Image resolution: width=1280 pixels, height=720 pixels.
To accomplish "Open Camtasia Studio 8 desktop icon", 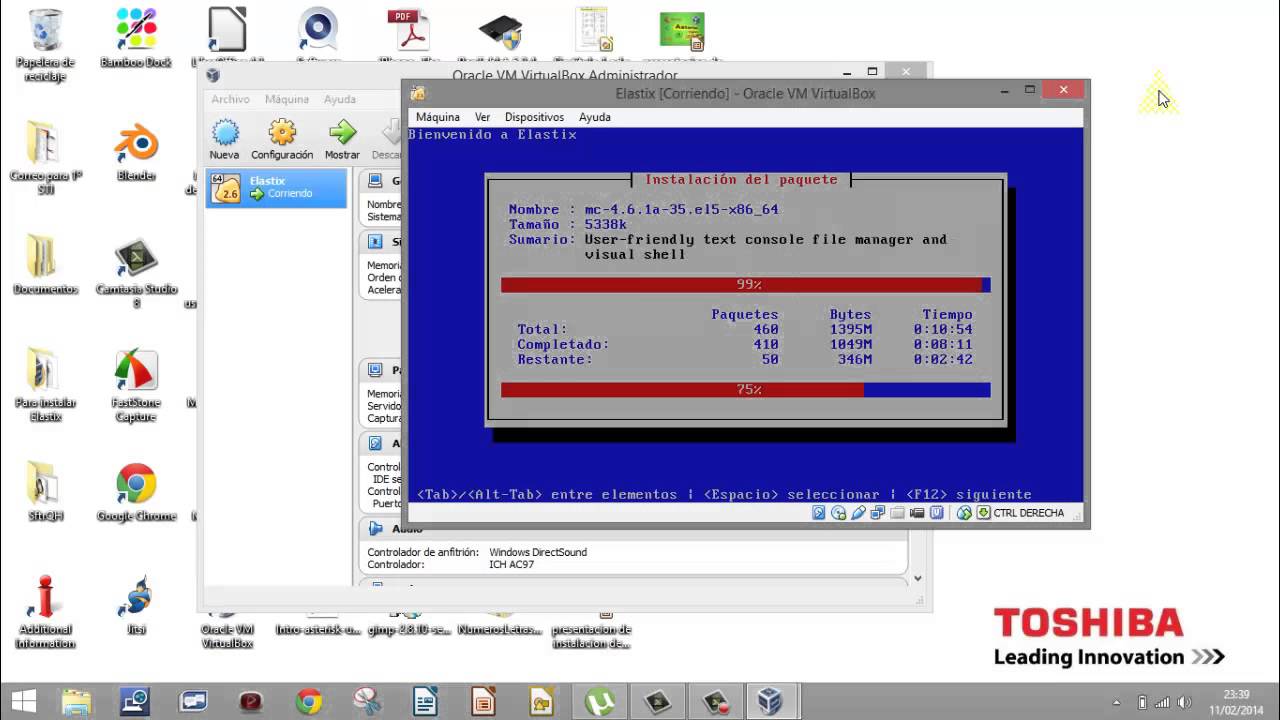I will (136, 273).
